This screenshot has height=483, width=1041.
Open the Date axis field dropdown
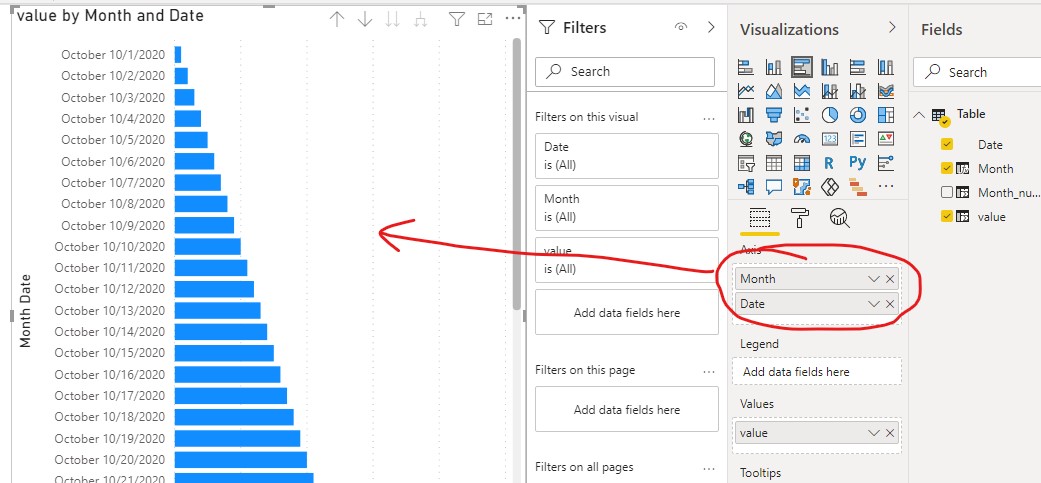pyautogui.click(x=874, y=304)
